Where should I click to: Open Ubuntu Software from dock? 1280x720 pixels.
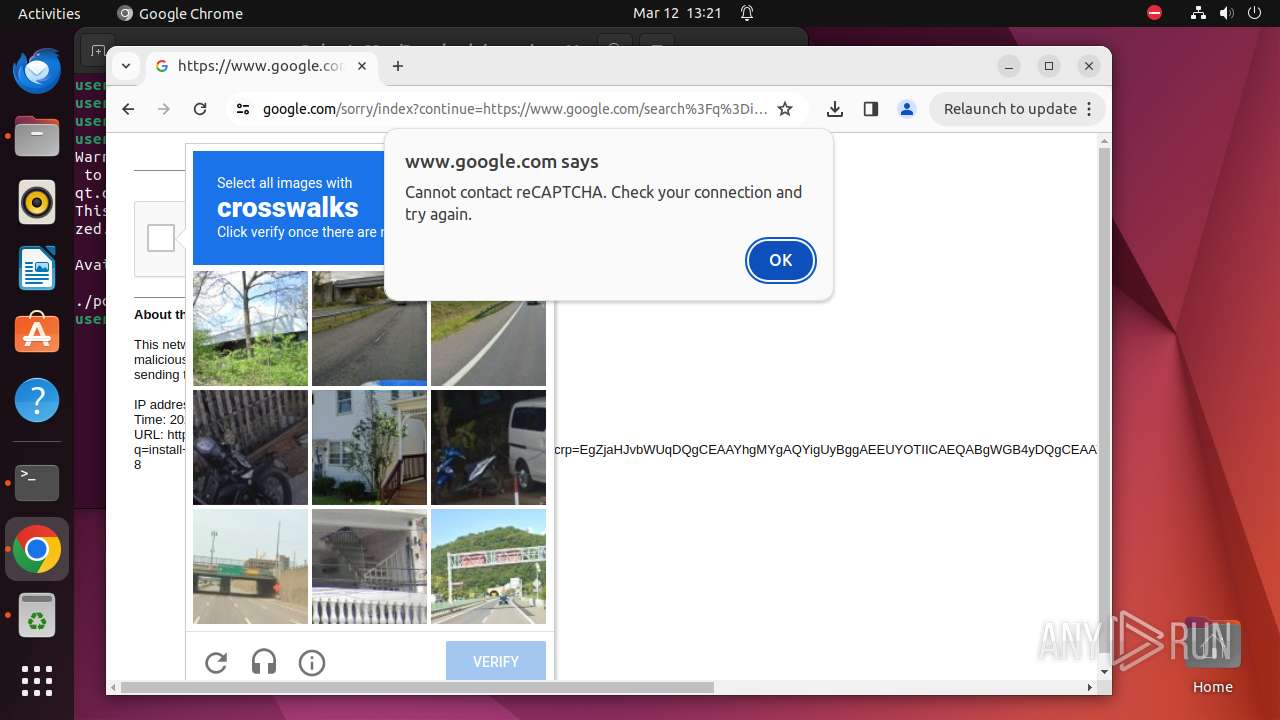[x=37, y=334]
